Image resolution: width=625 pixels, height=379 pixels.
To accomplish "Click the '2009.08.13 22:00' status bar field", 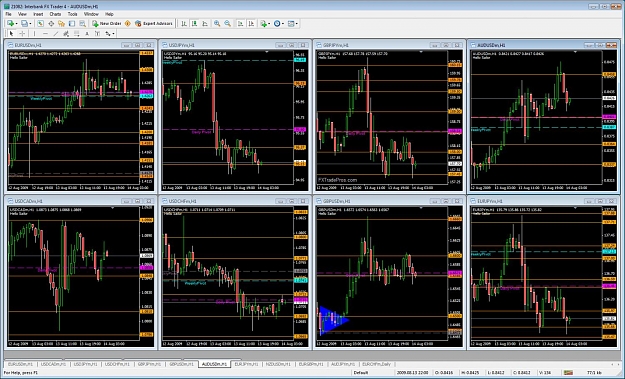I will [412, 373].
